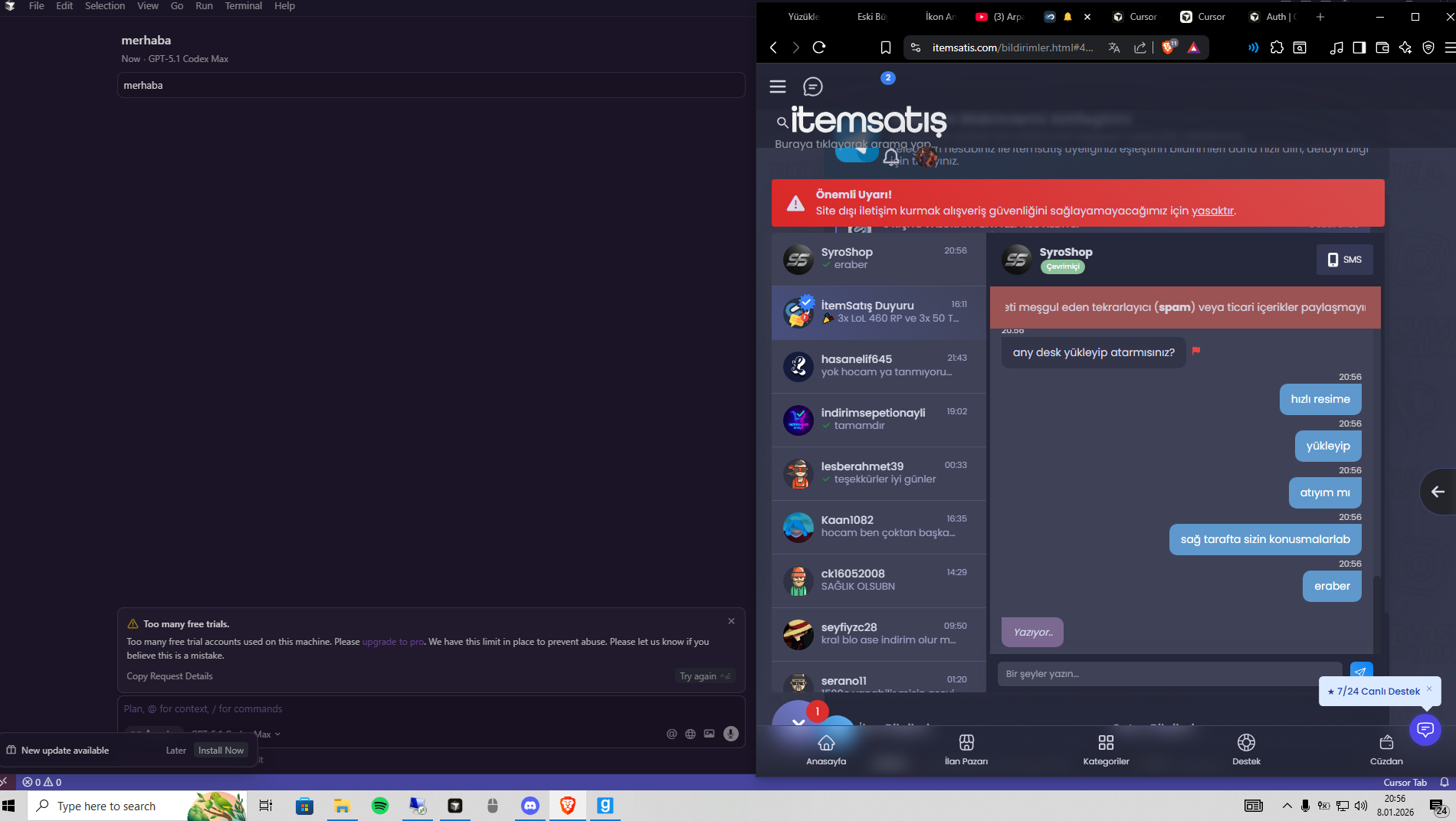This screenshot has height=821, width=1456.
Task: Open Cüzdan in the bottom navigation
Action: 1386,750
